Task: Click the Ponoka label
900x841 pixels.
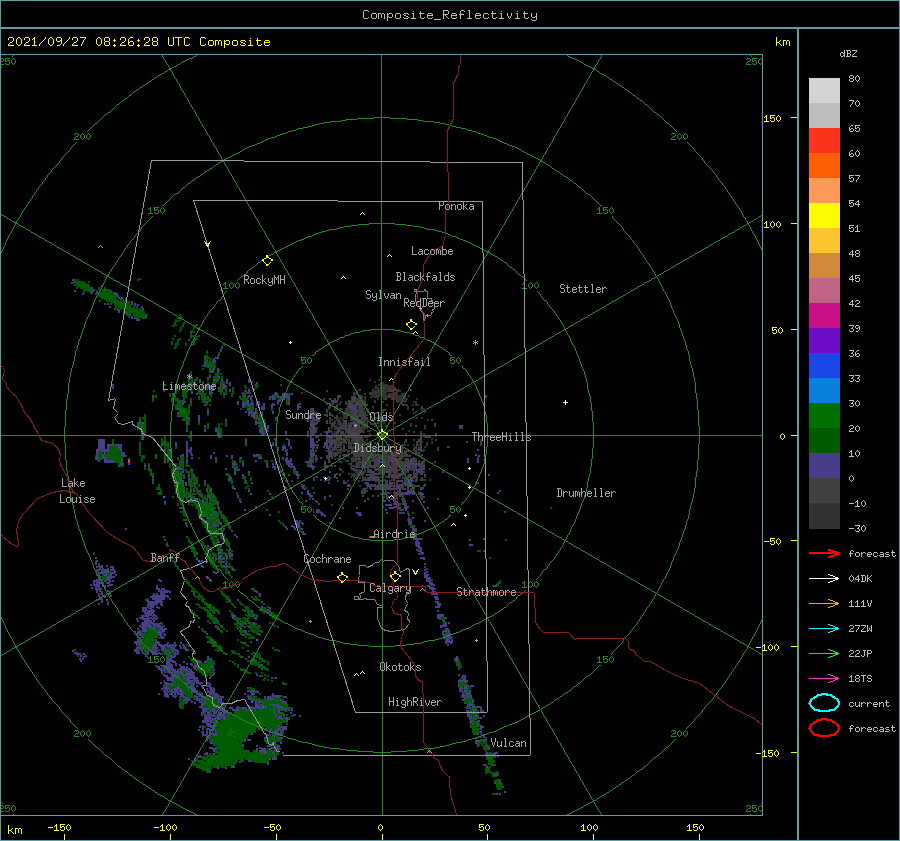Action: (x=456, y=206)
